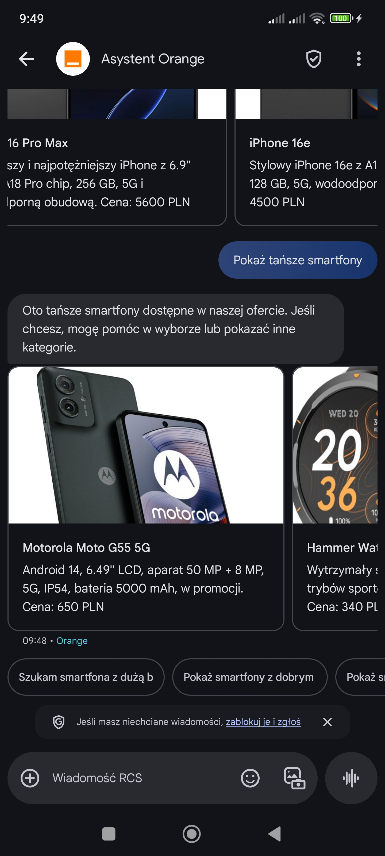Viewport: 385px width, 856px height.
Task: Tap the Android recent apps square button
Action: [109, 834]
